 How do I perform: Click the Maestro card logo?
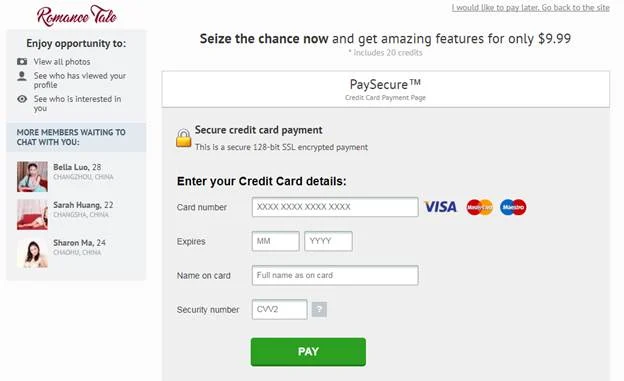click(x=513, y=207)
